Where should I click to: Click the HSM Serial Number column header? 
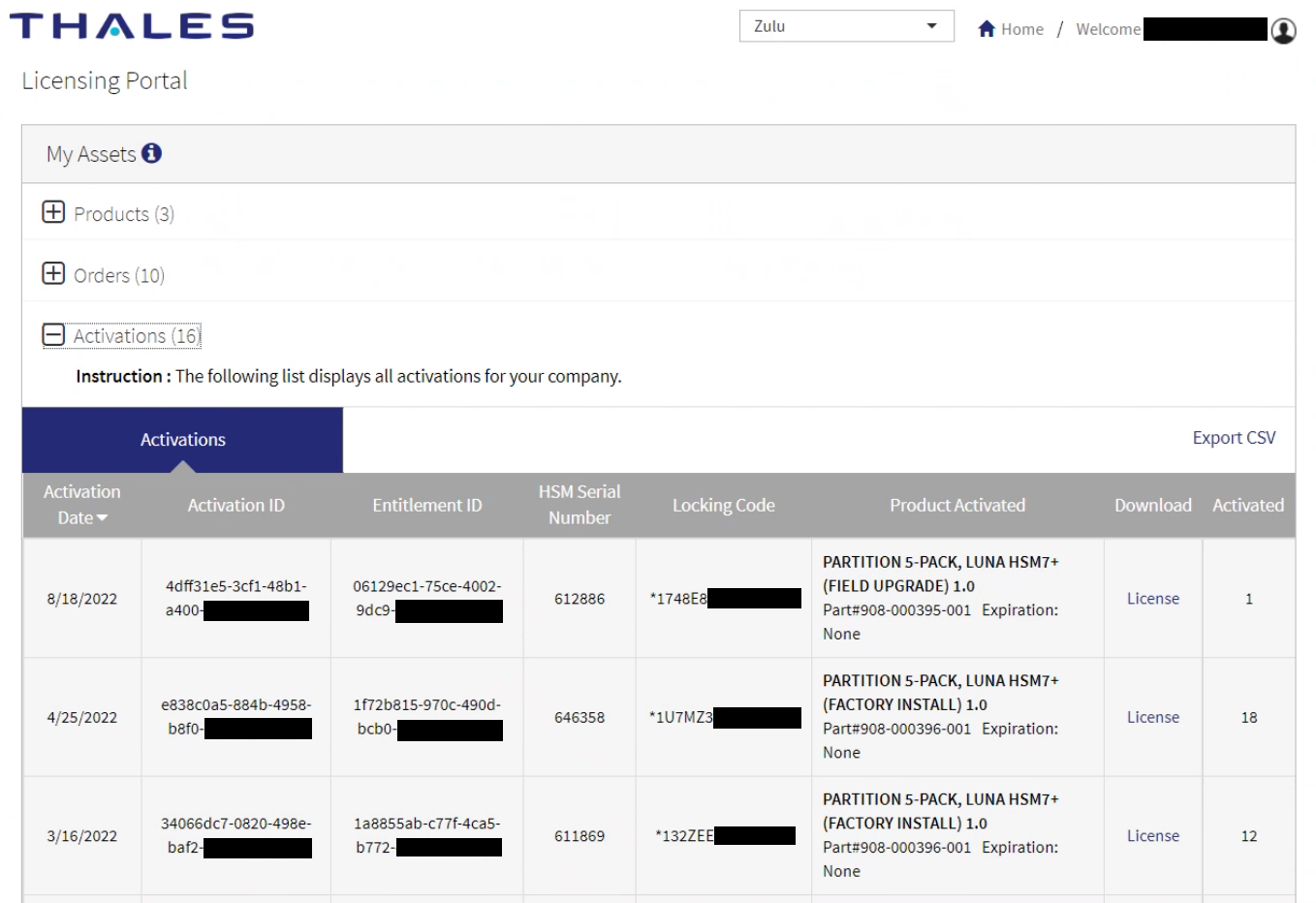pyautogui.click(x=580, y=505)
